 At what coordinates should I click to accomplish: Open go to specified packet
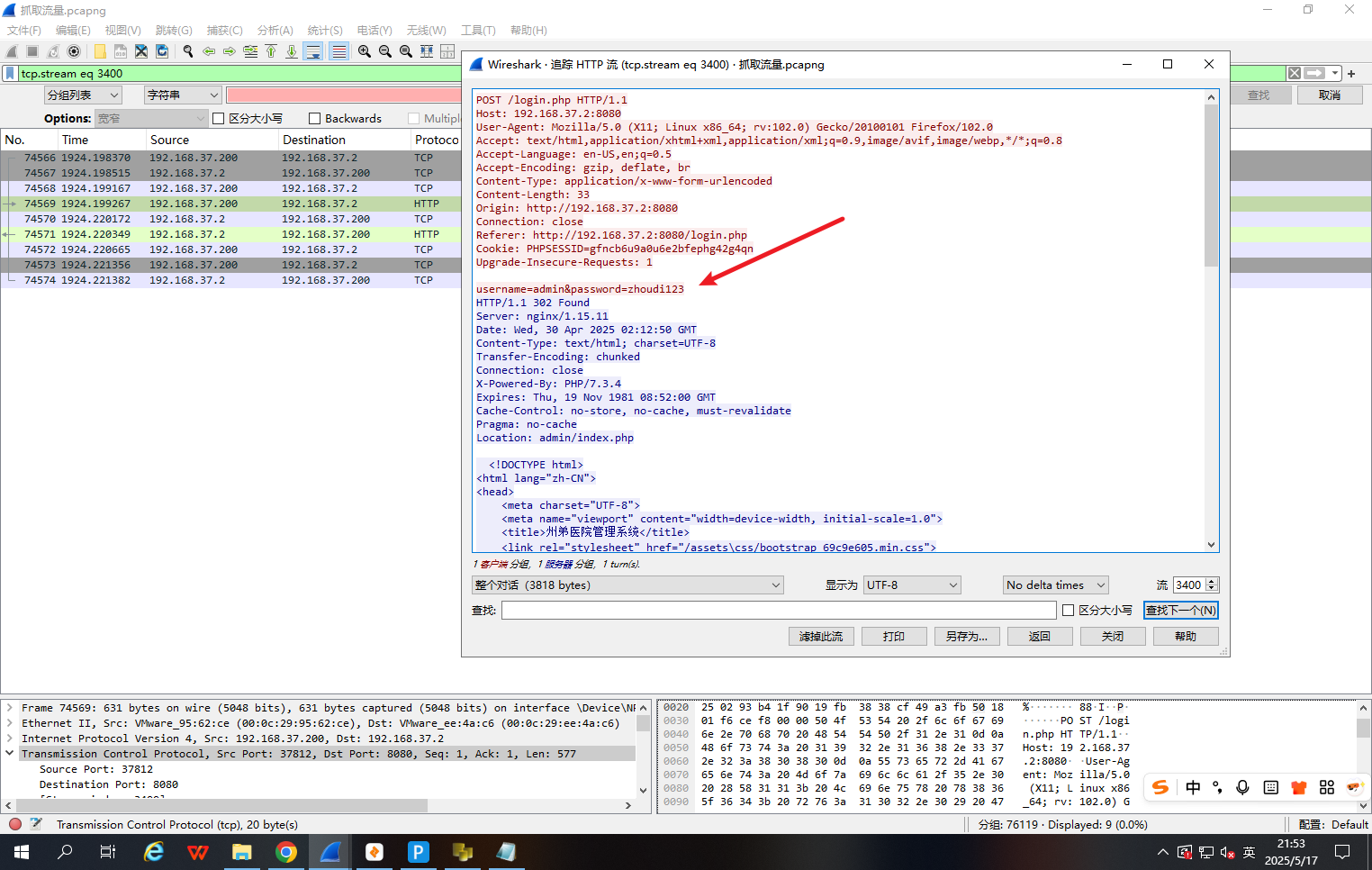pyautogui.click(x=250, y=51)
